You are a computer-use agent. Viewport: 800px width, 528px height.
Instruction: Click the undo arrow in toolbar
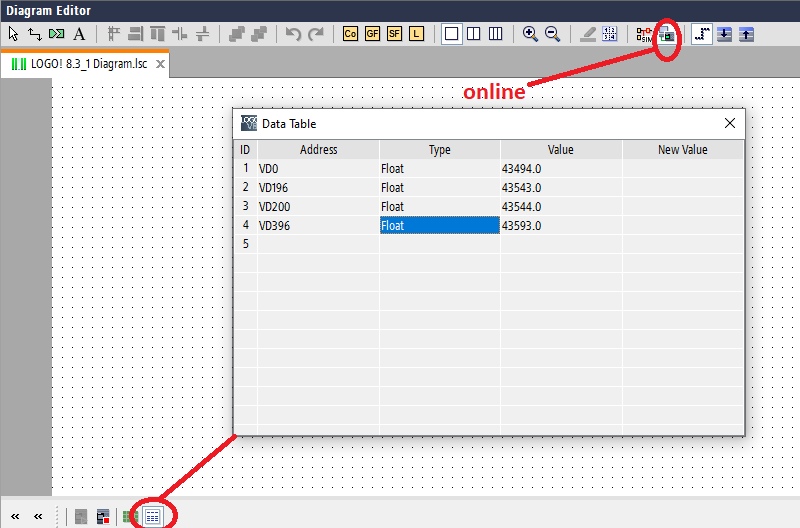[x=293, y=34]
